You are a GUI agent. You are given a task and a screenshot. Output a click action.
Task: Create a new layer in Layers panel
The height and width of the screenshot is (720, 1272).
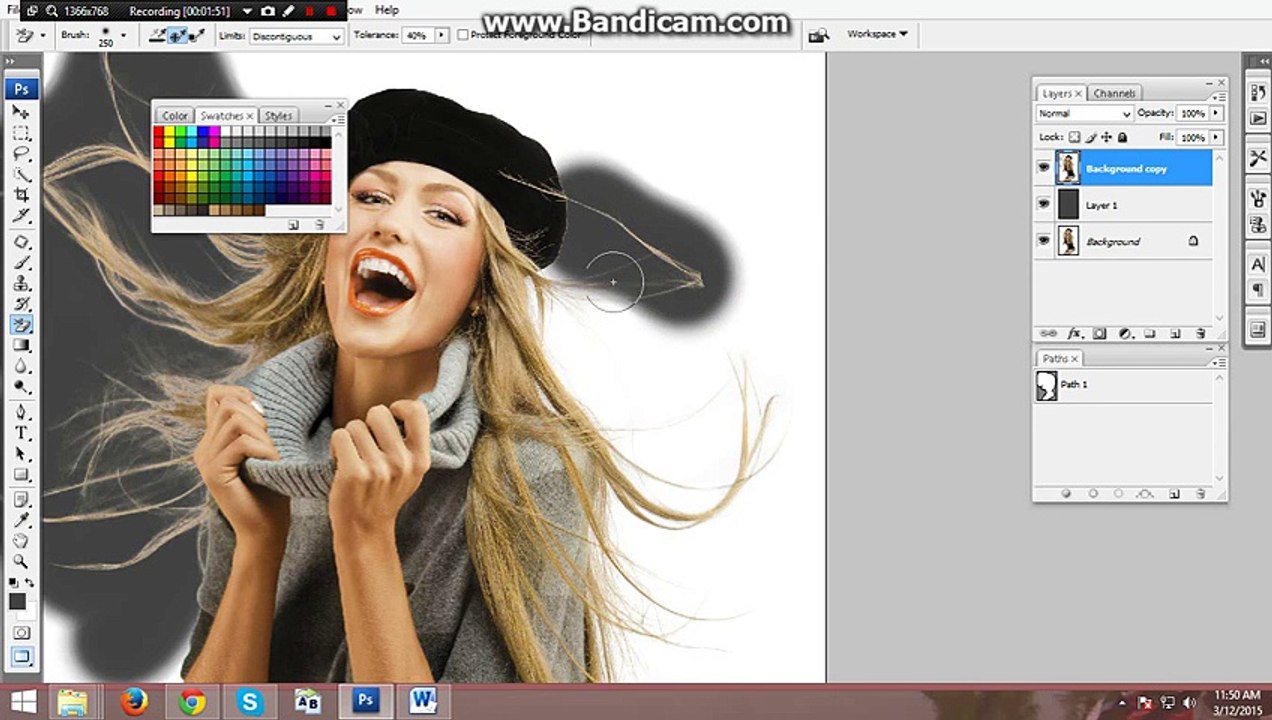pos(1175,333)
